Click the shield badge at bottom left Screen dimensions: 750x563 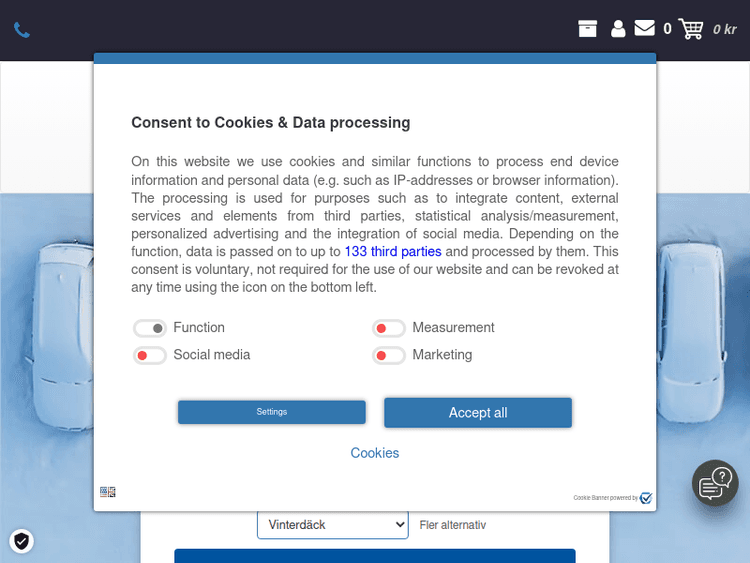(x=22, y=541)
